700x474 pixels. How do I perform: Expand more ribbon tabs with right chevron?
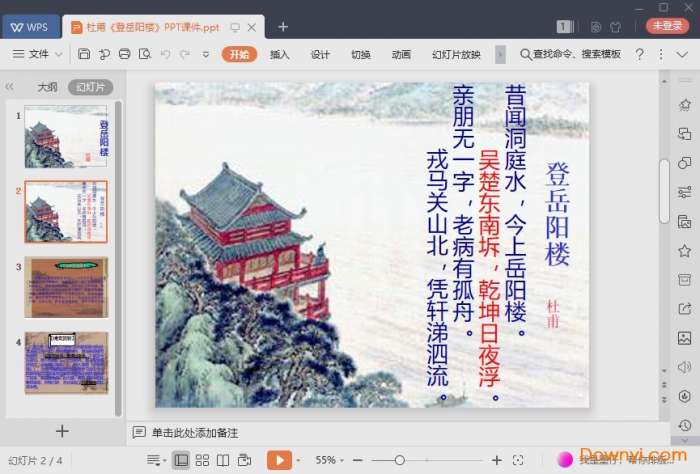[x=500, y=54]
